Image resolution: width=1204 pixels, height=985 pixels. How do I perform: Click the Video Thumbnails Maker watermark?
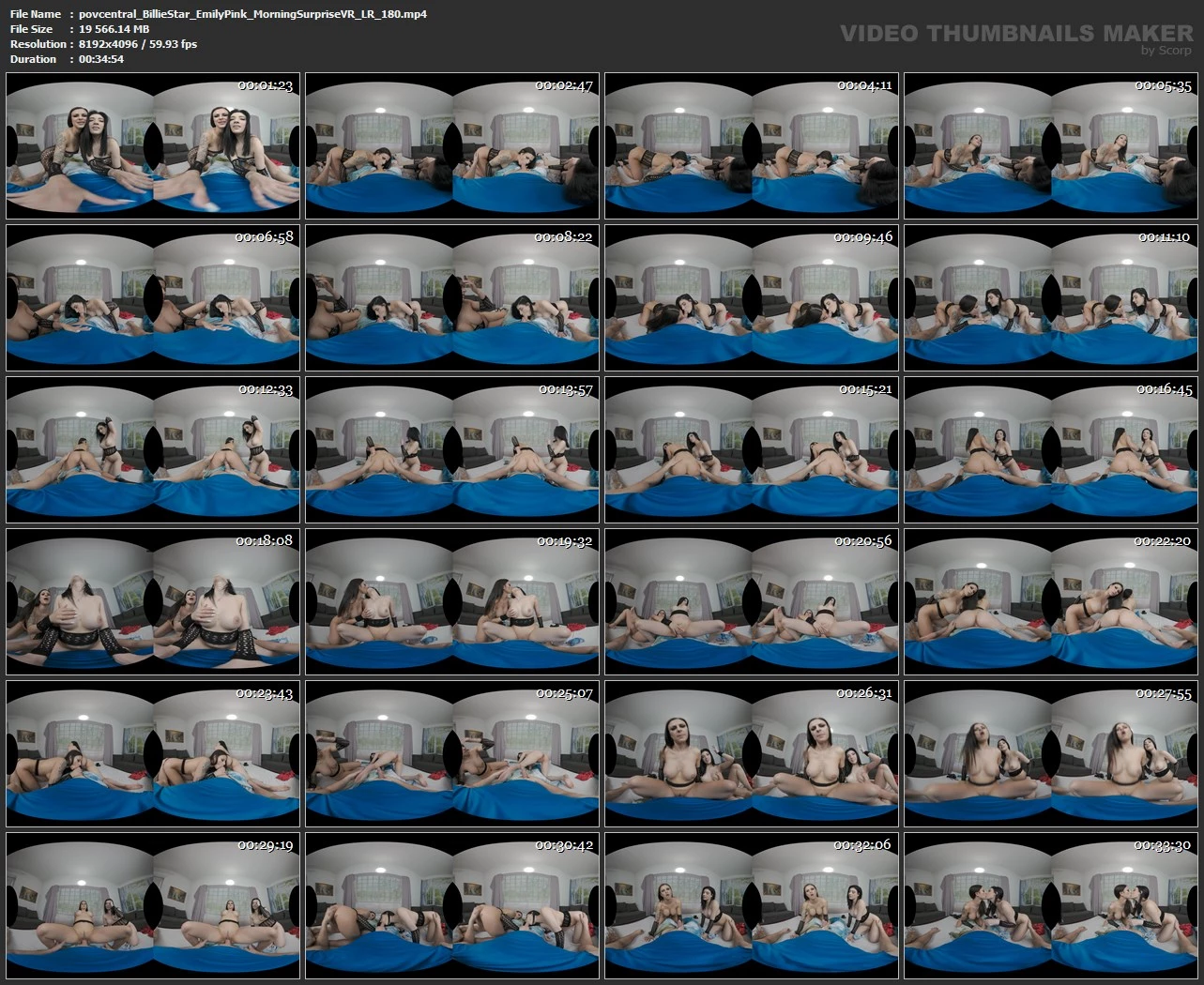(1015, 35)
